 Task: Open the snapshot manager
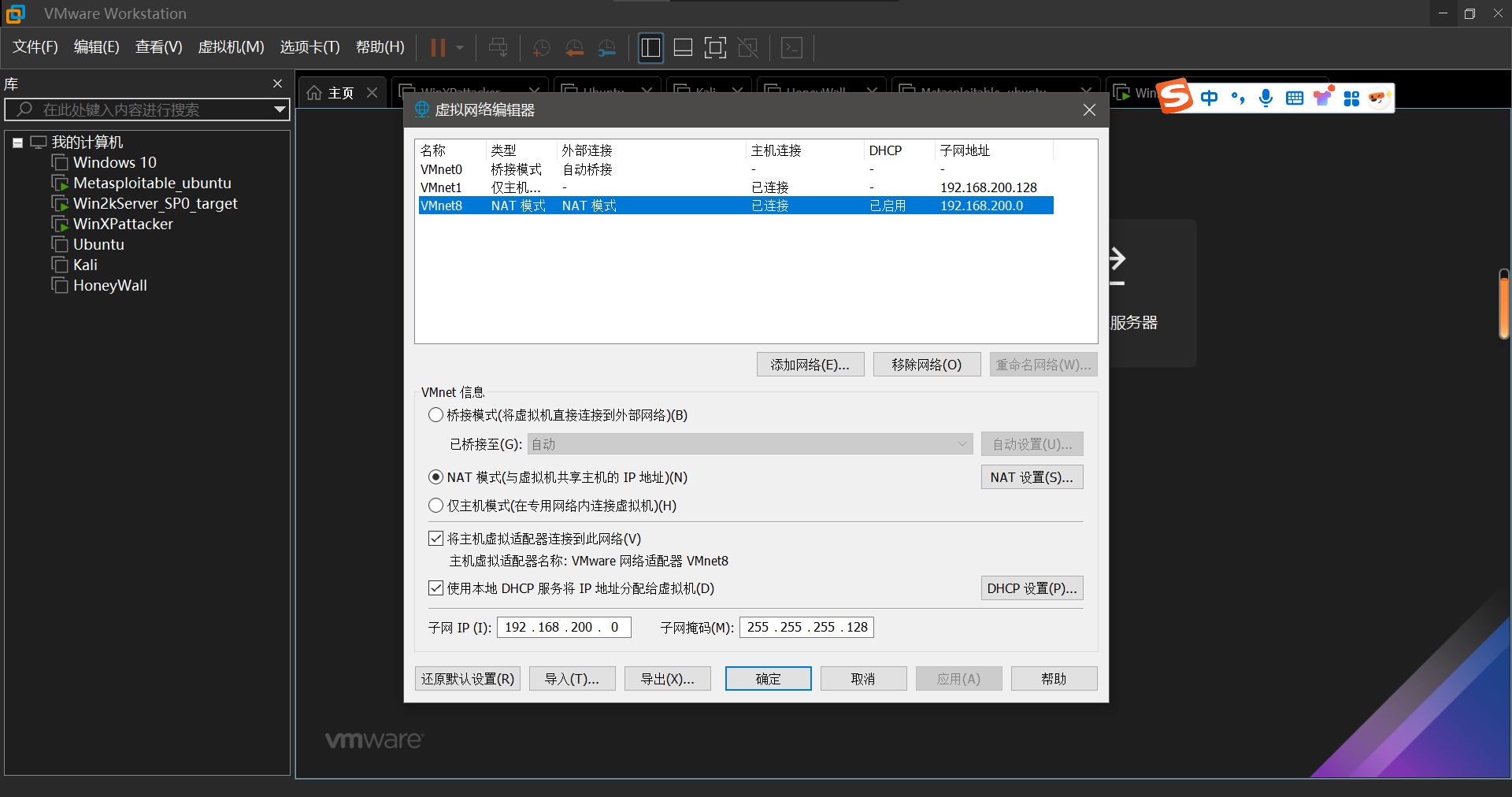[x=607, y=47]
